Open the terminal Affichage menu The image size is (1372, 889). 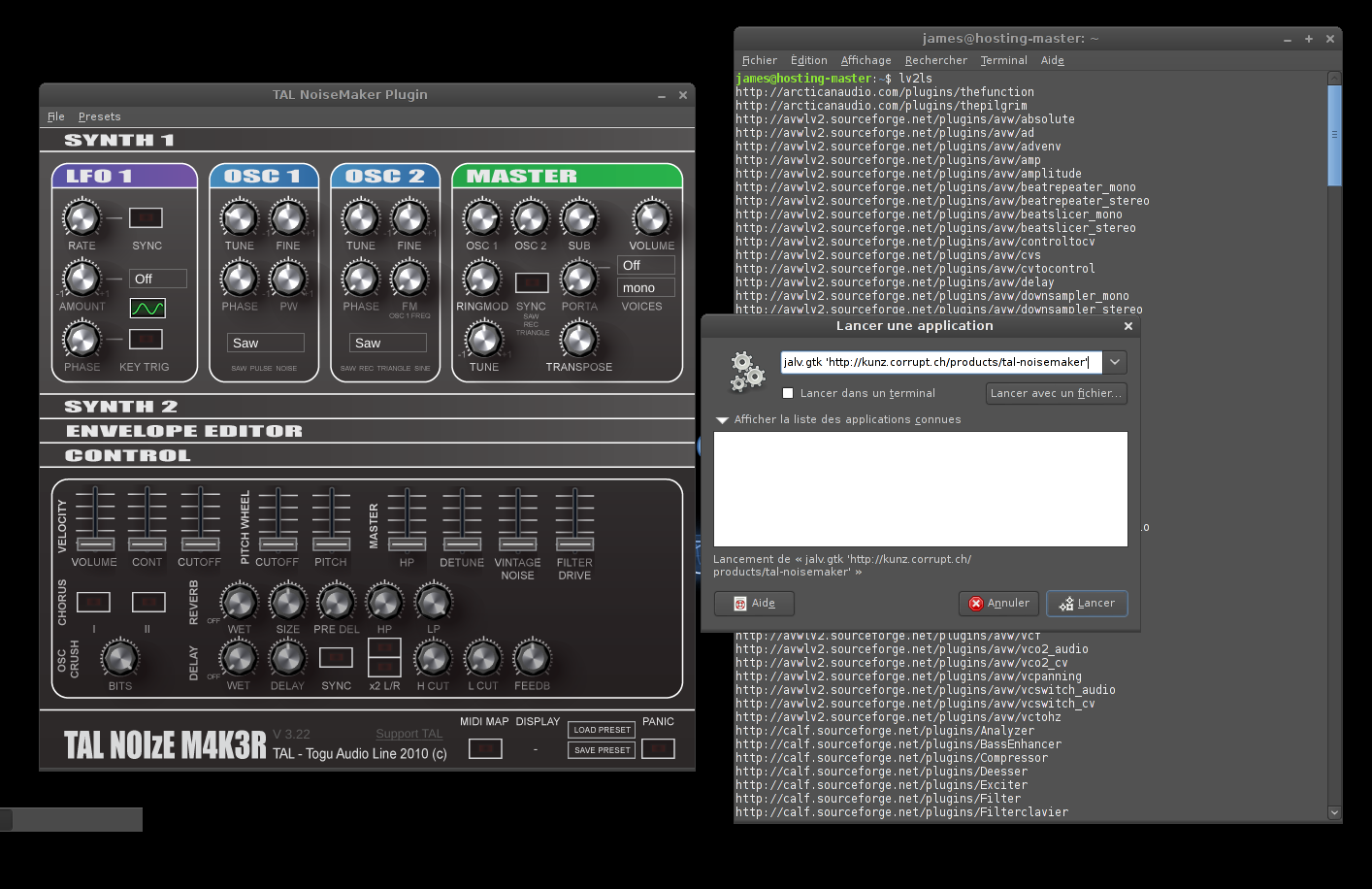point(866,60)
